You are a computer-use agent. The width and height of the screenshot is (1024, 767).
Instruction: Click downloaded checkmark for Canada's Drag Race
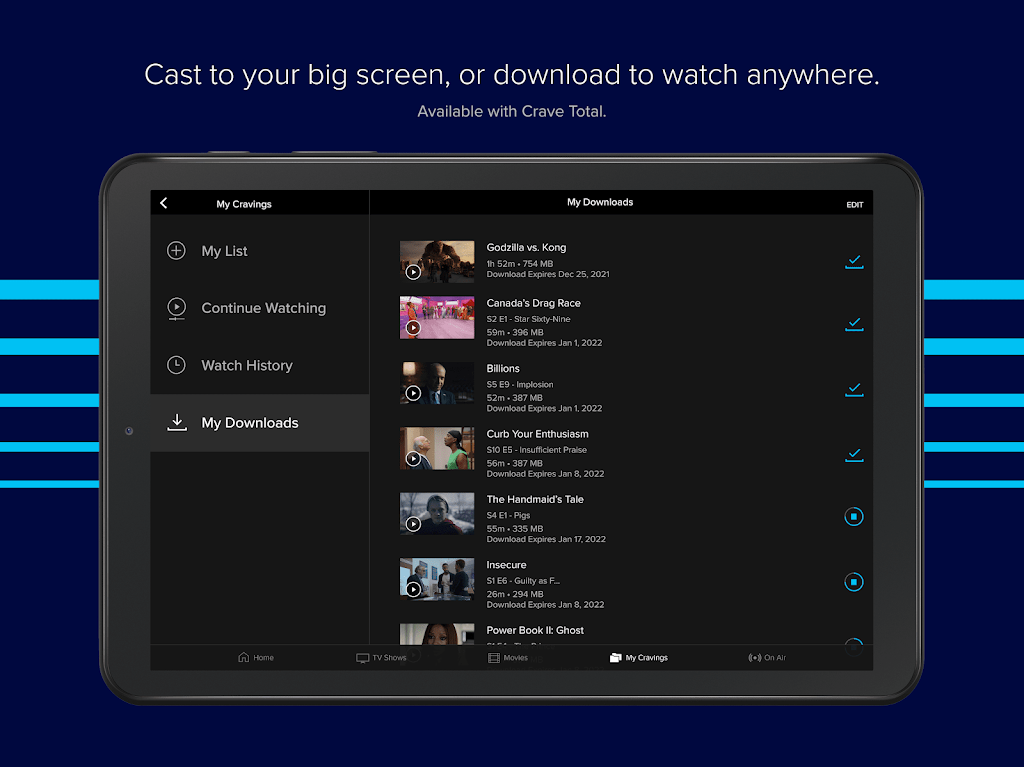pyautogui.click(x=854, y=324)
